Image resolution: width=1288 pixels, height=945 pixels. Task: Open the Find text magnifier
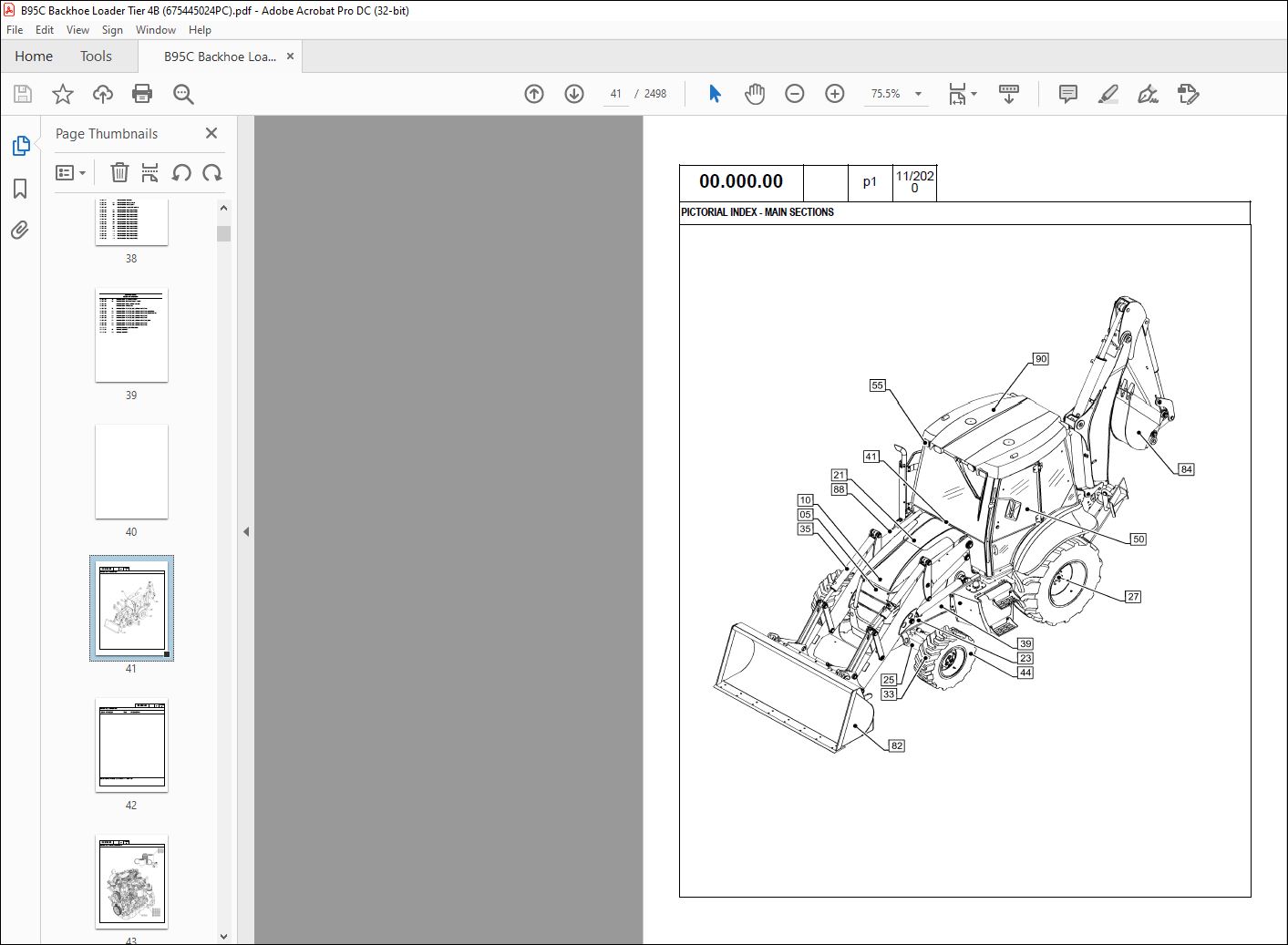click(x=183, y=94)
